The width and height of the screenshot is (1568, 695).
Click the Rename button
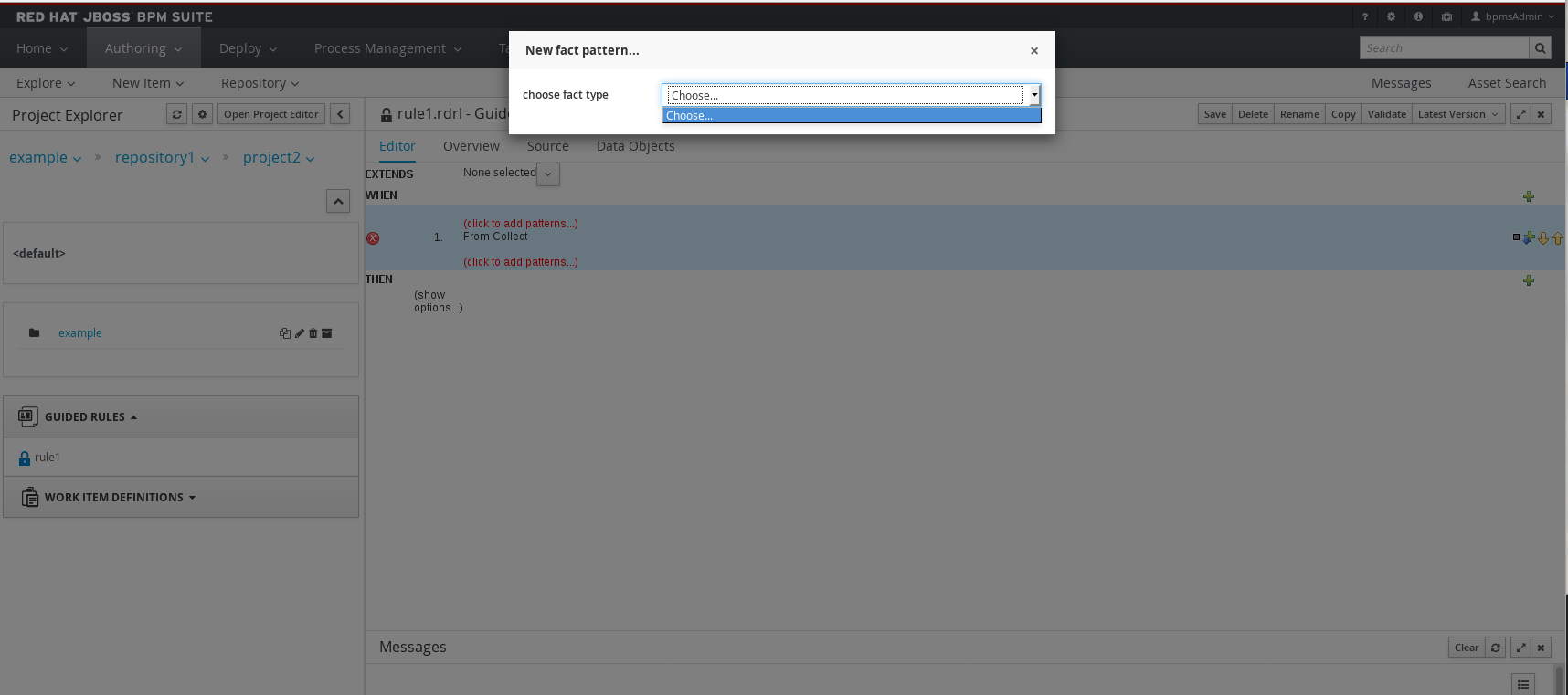[x=1299, y=114]
